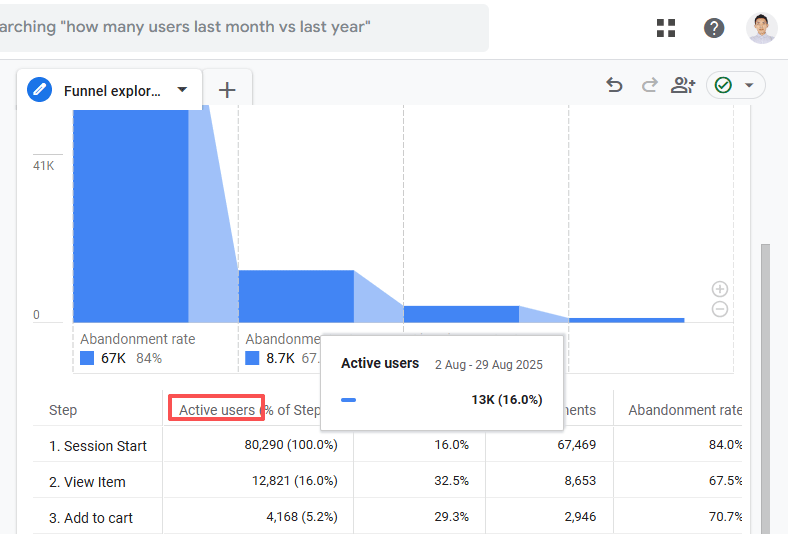Click the Step column header
The width and height of the screenshot is (788, 534).
coord(62,410)
